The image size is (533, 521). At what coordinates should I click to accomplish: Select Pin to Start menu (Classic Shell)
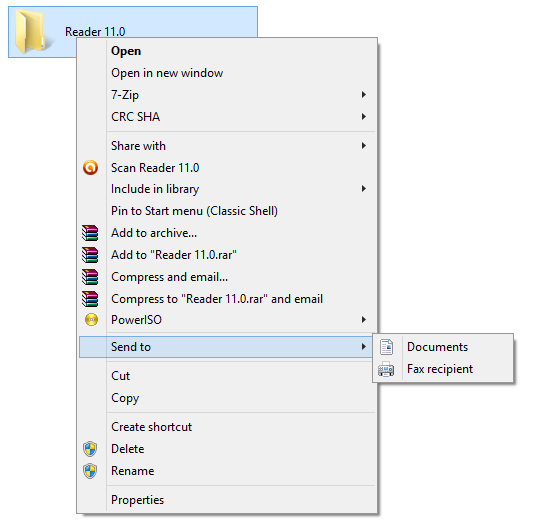[x=227, y=211]
